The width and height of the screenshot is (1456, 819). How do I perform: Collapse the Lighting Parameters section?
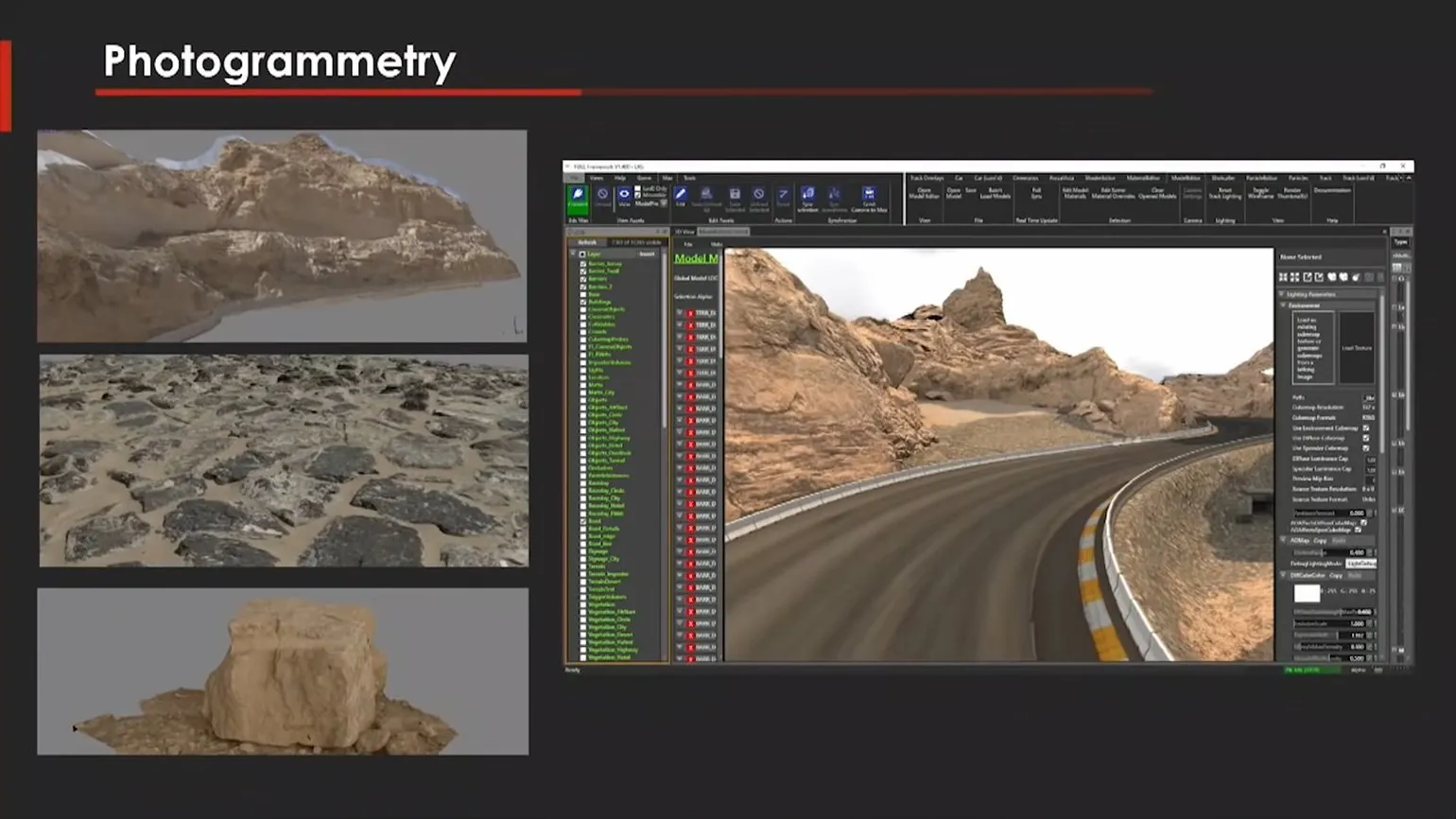click(x=1283, y=294)
